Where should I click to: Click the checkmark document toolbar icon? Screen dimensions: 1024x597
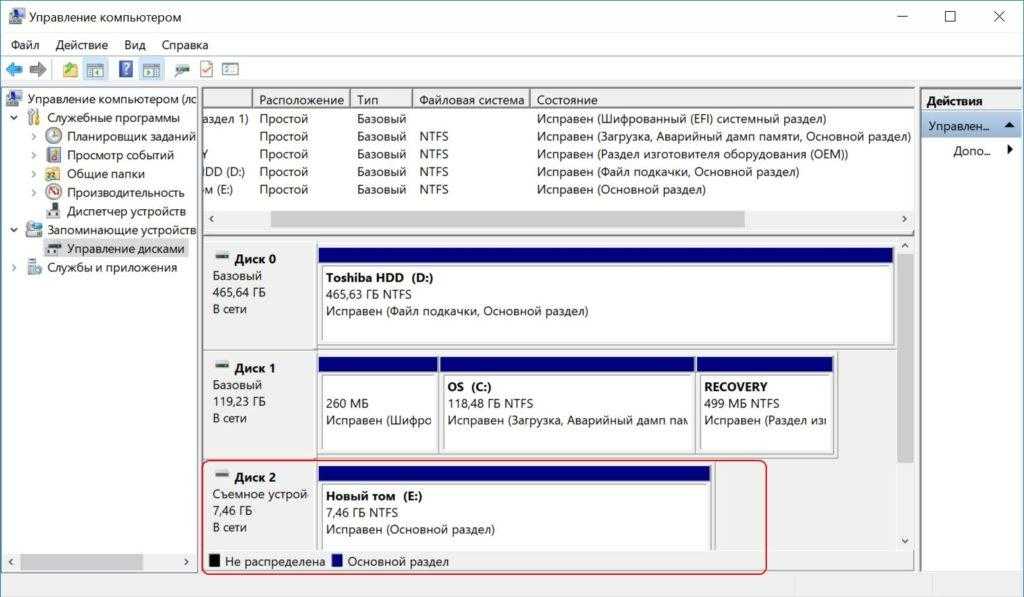(x=206, y=70)
